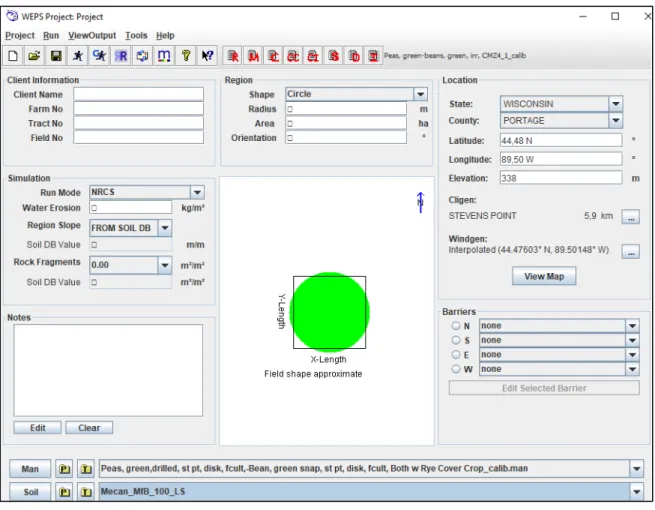Click the Edit notes button
This screenshot has height=510, width=655.
tap(37, 428)
